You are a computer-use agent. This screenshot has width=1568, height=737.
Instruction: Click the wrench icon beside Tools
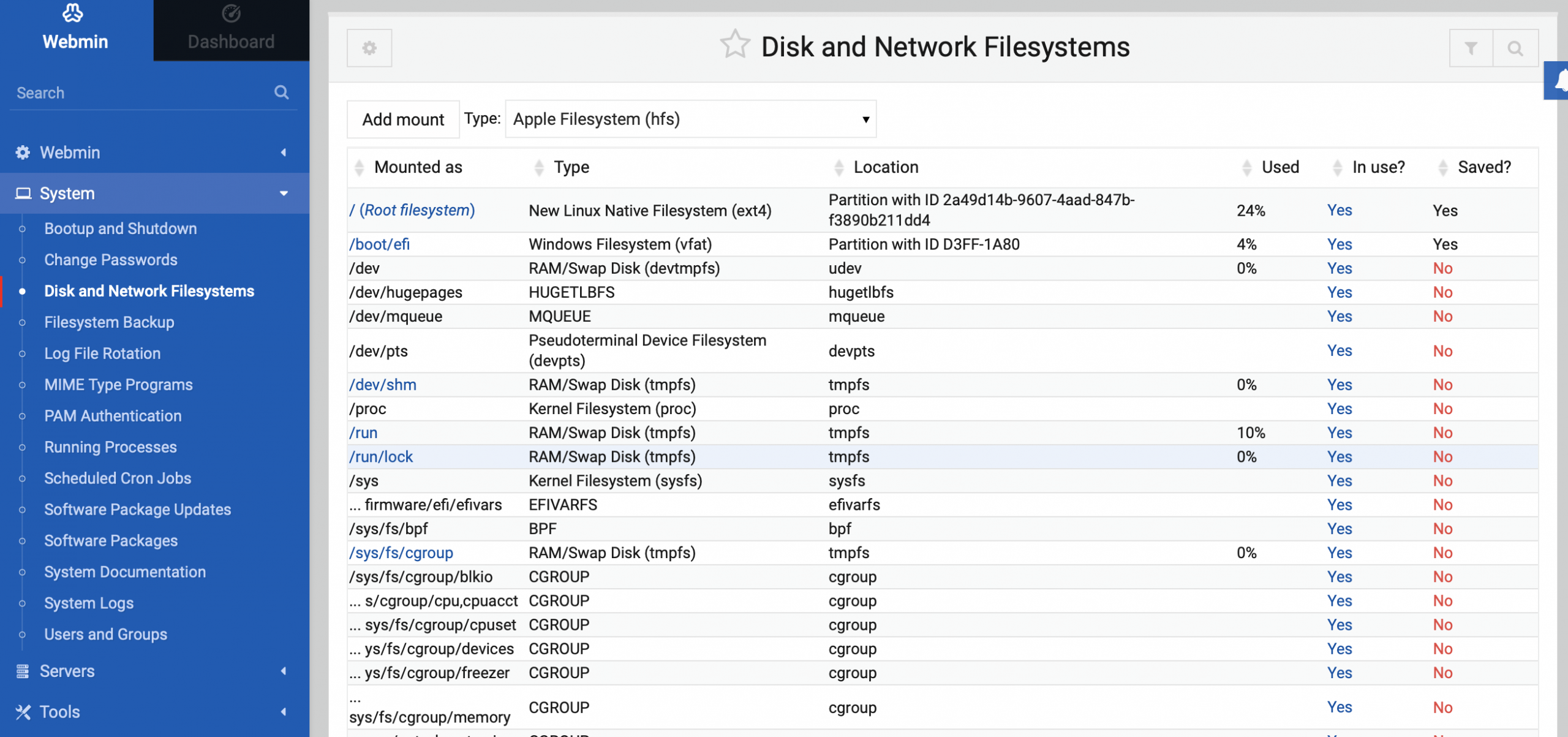pos(23,712)
